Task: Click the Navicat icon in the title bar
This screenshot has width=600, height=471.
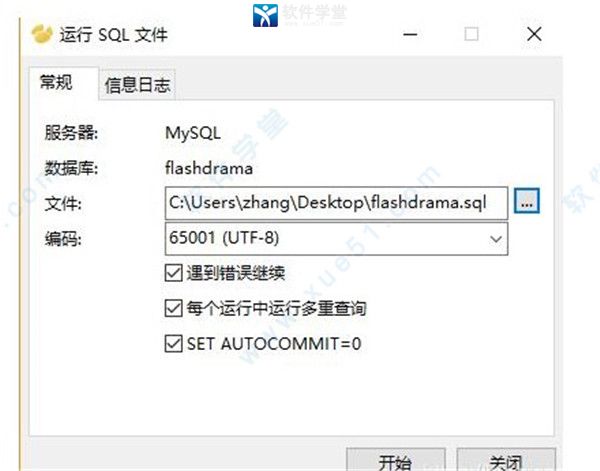Action: pos(42,34)
